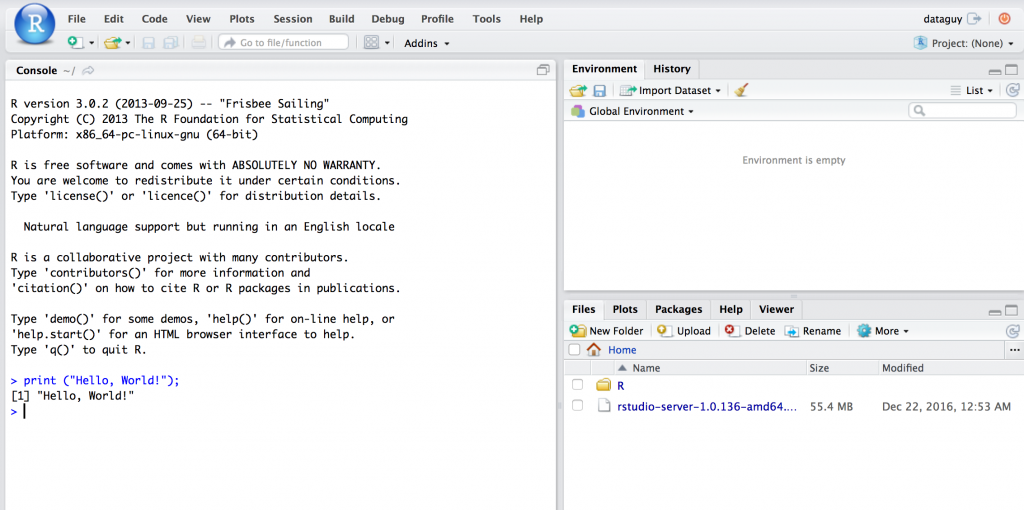Toggle the select-all checkbox beside Home
Screen dimensions: 1024x510
tap(574, 350)
